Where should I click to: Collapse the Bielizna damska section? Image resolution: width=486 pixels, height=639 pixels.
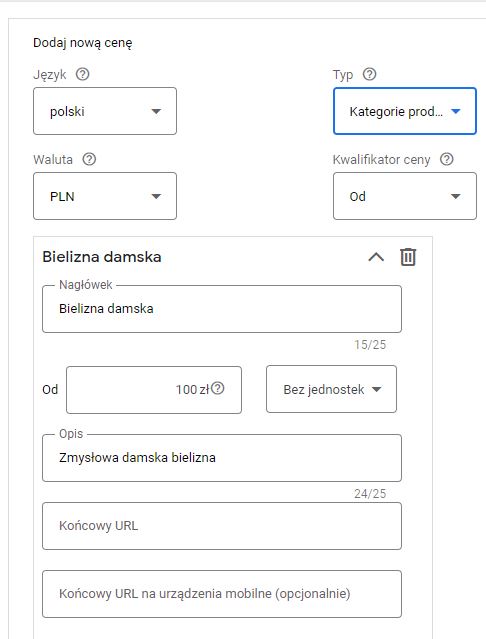(376, 257)
